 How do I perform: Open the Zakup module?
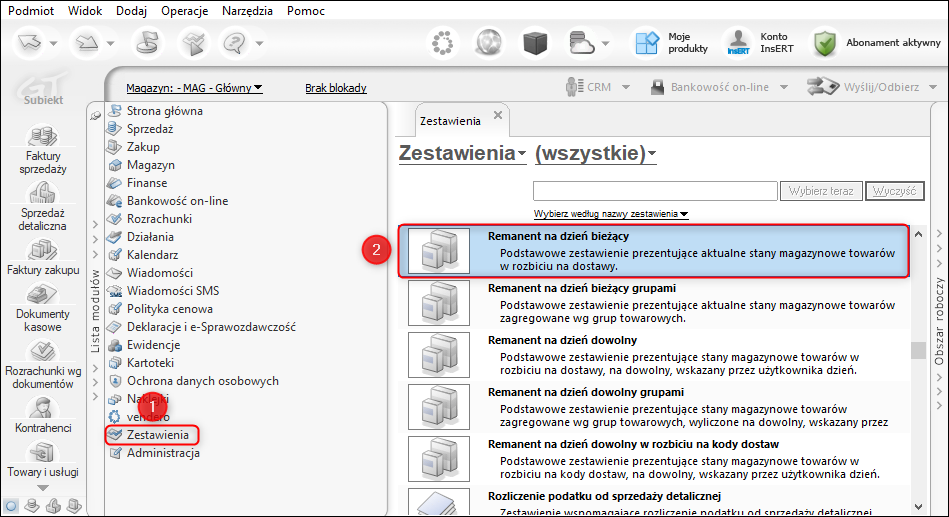[143, 147]
